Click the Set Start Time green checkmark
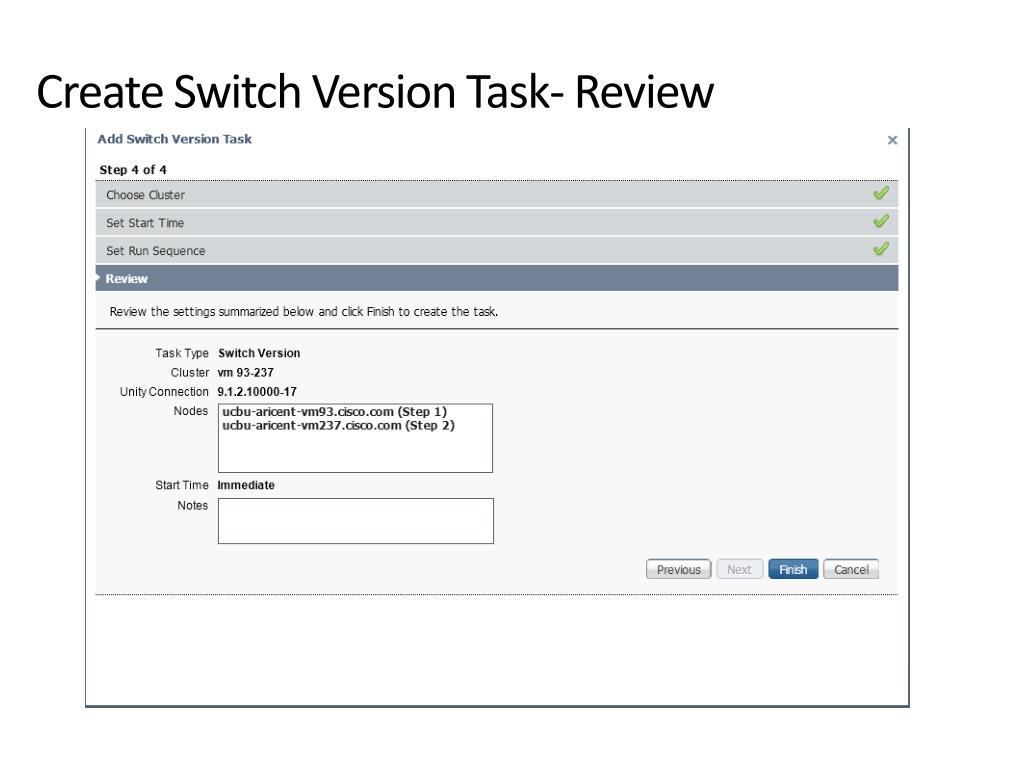 tap(880, 221)
